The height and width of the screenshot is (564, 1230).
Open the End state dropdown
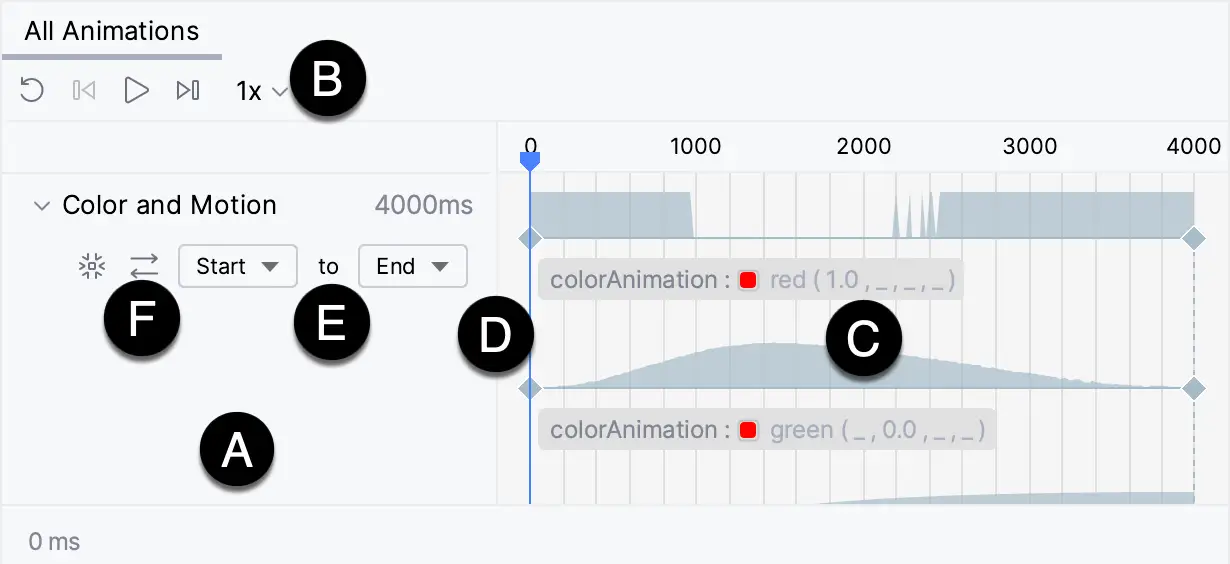pos(412,267)
